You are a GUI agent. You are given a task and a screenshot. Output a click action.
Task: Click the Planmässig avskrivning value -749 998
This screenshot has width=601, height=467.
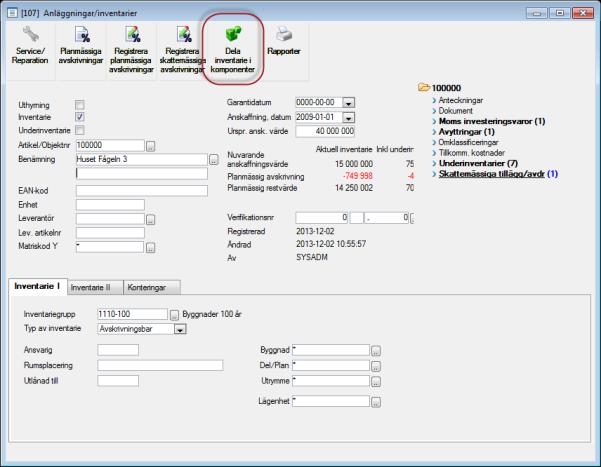point(357,176)
